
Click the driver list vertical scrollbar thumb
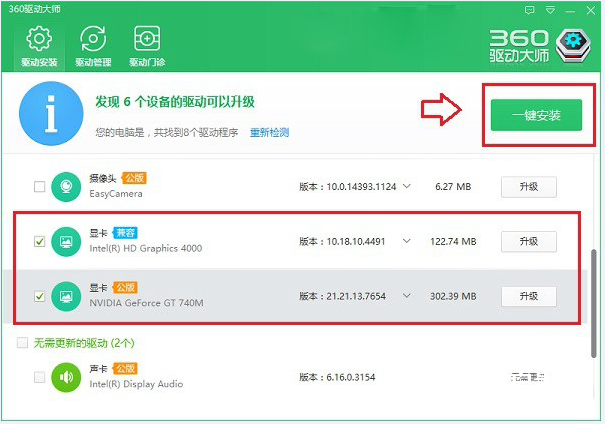593,304
